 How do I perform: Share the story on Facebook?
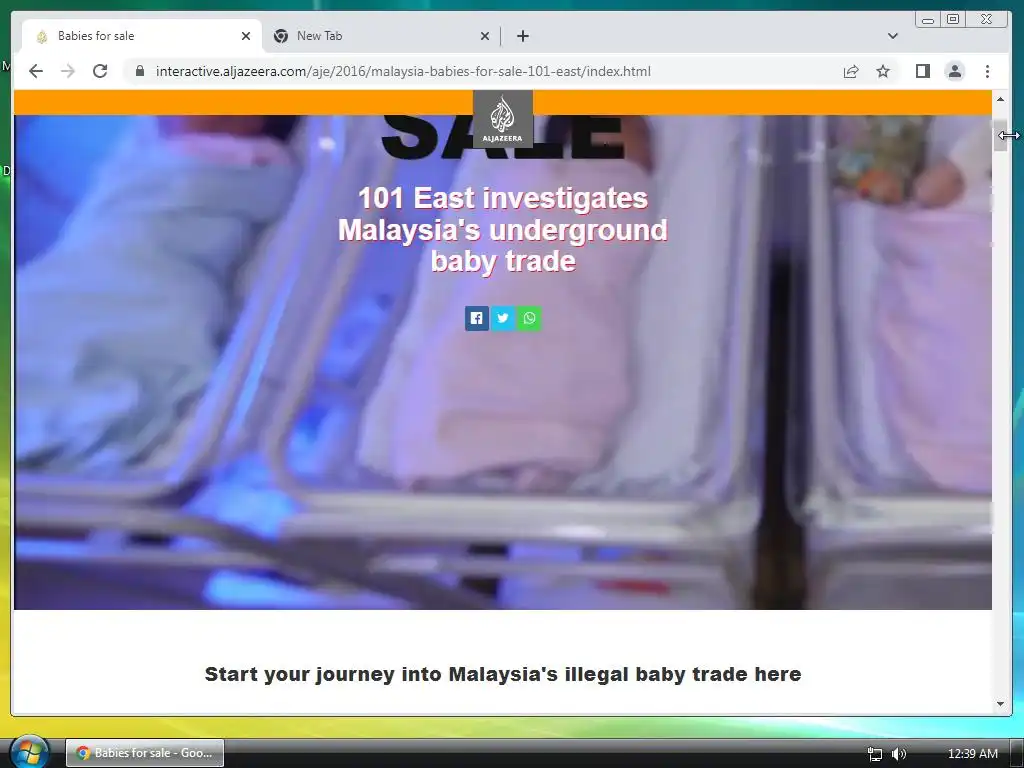click(477, 318)
